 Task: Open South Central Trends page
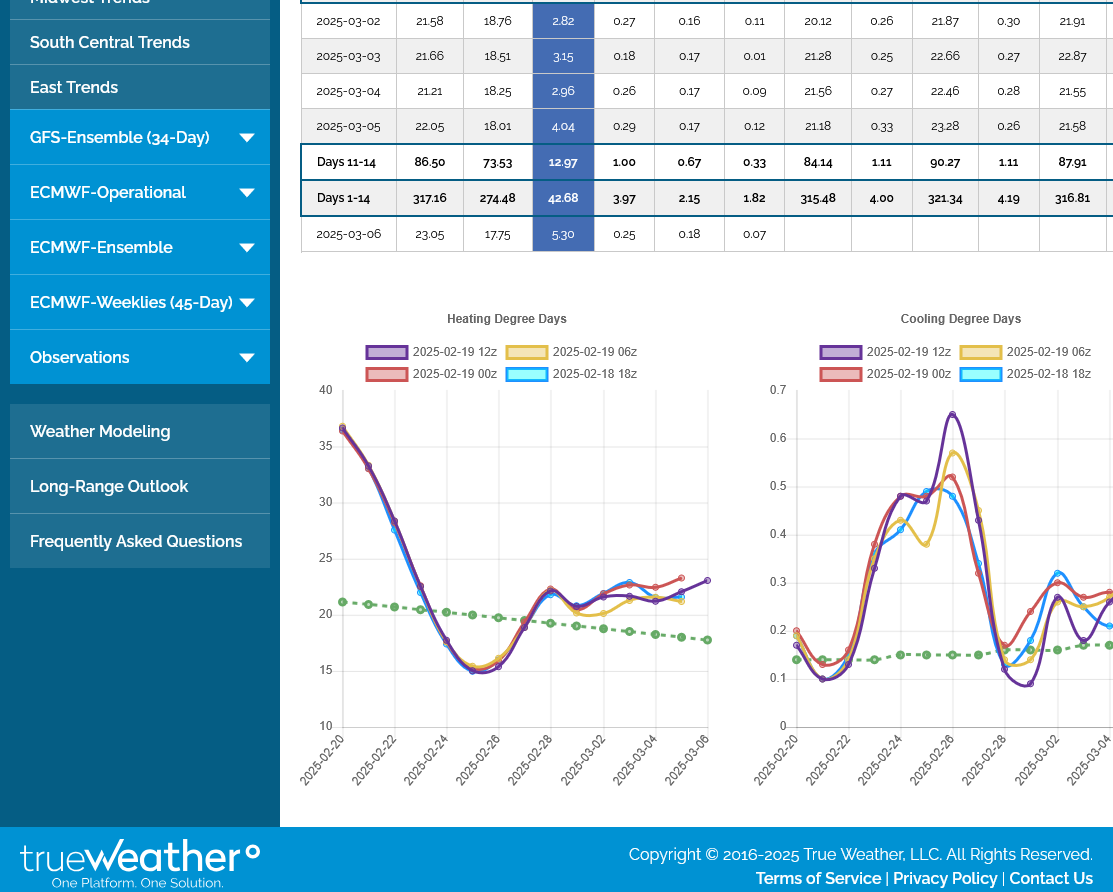point(110,42)
